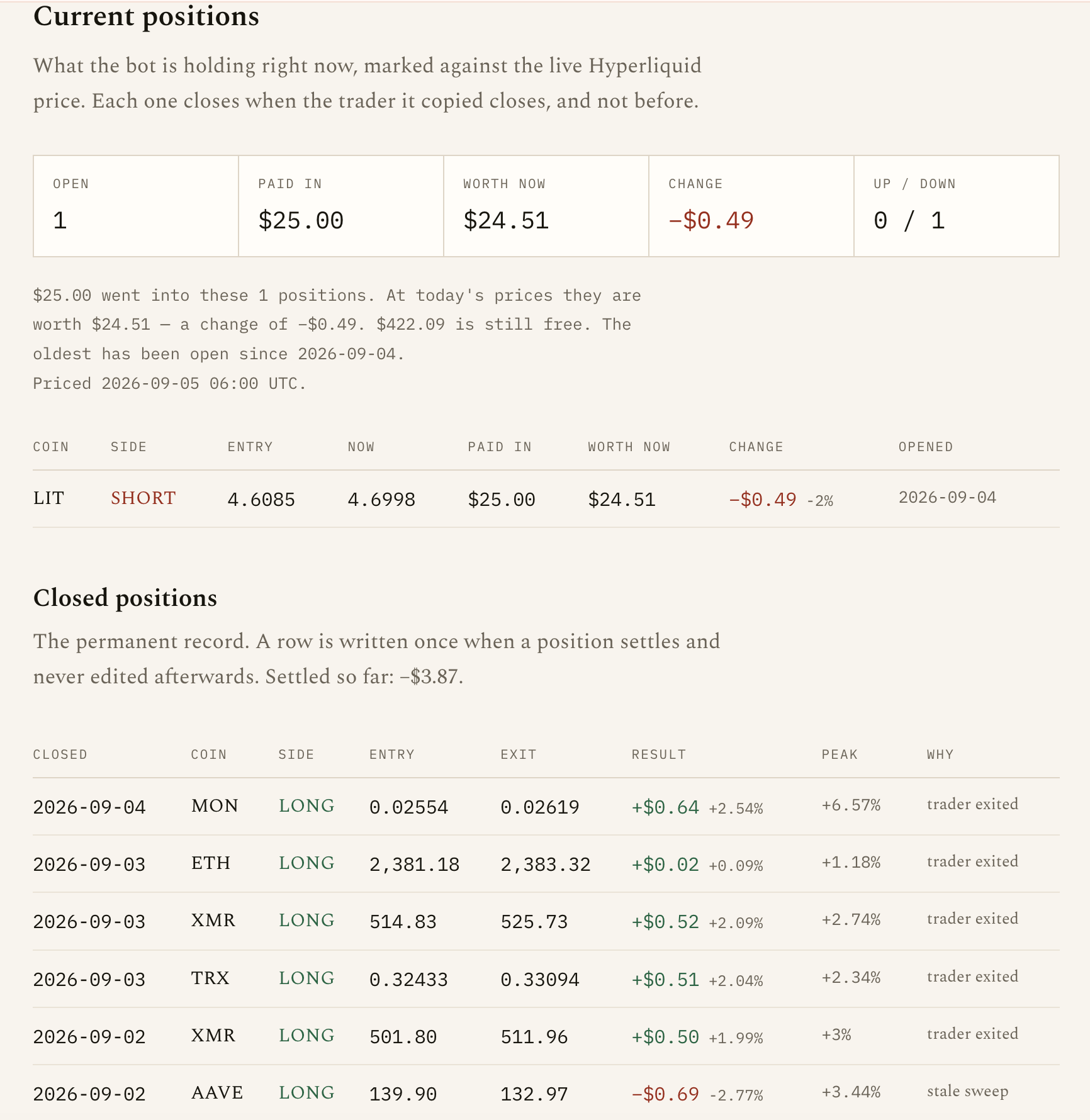This screenshot has width=1090, height=1120.
Task: Click the AAVE closed position row
Action: (546, 1093)
